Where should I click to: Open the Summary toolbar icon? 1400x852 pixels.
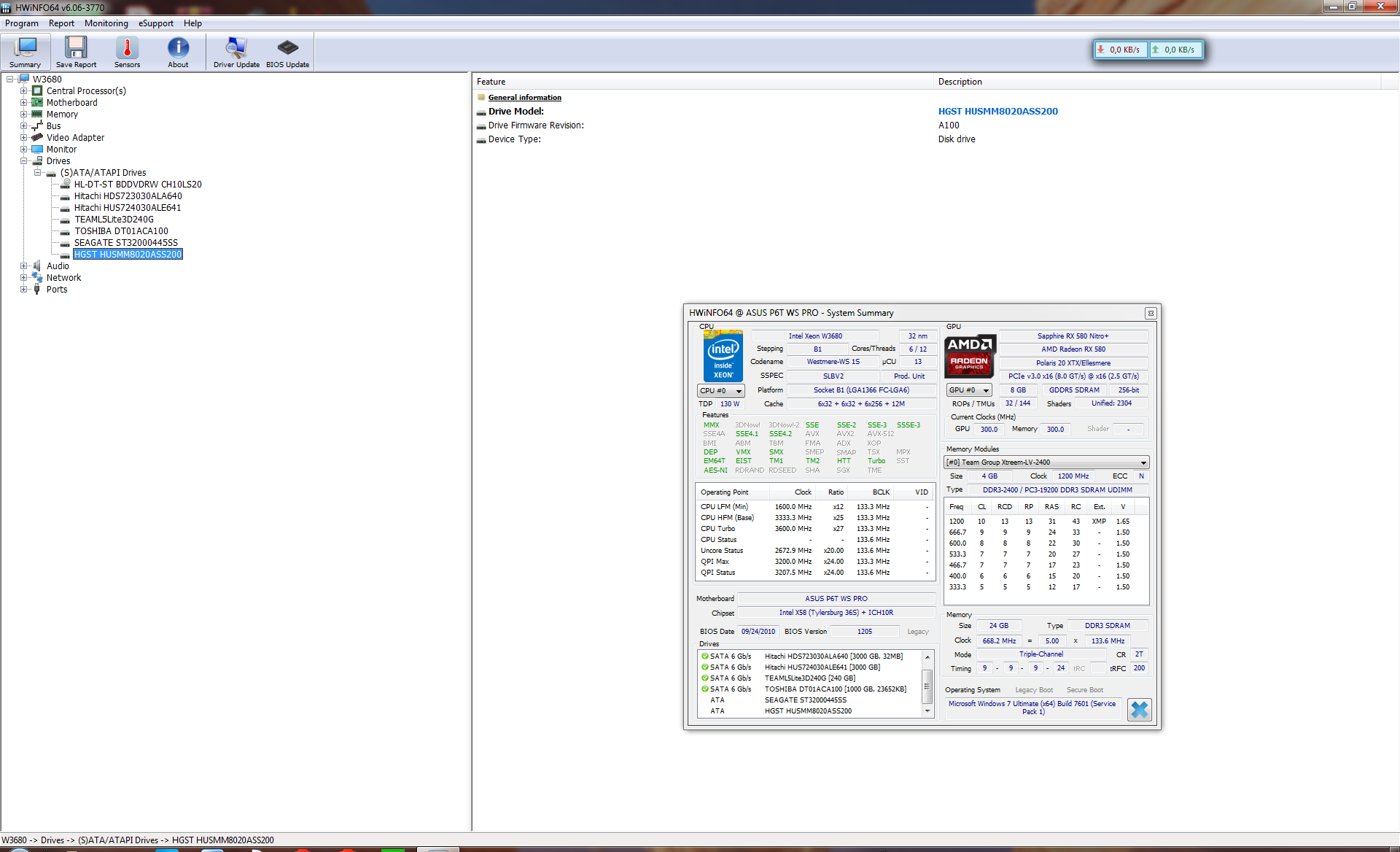26,52
